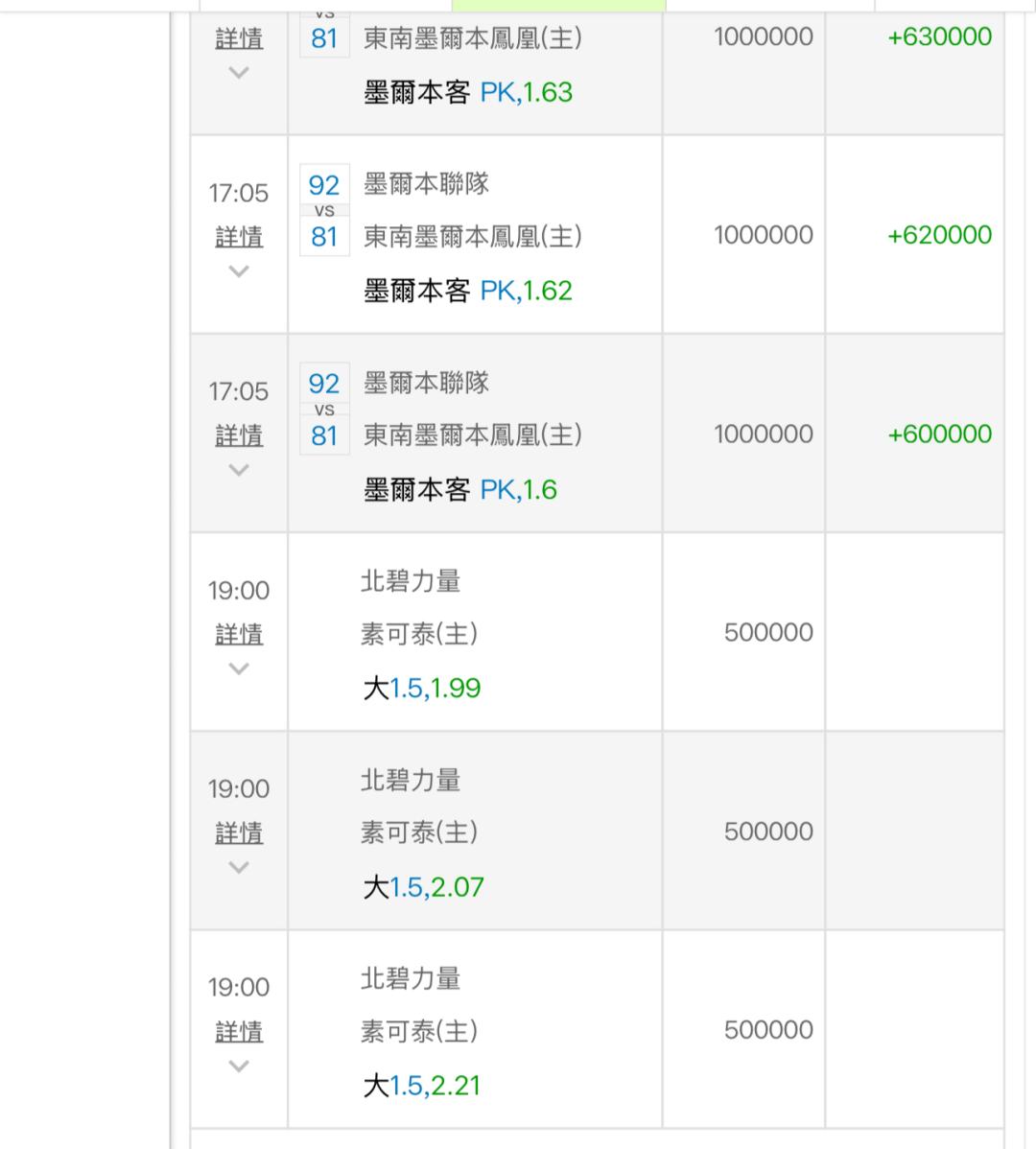Viewport: 1036px width, 1149px height.
Task: Expand the chevron in the PK,1.62 row
Action: (239, 271)
